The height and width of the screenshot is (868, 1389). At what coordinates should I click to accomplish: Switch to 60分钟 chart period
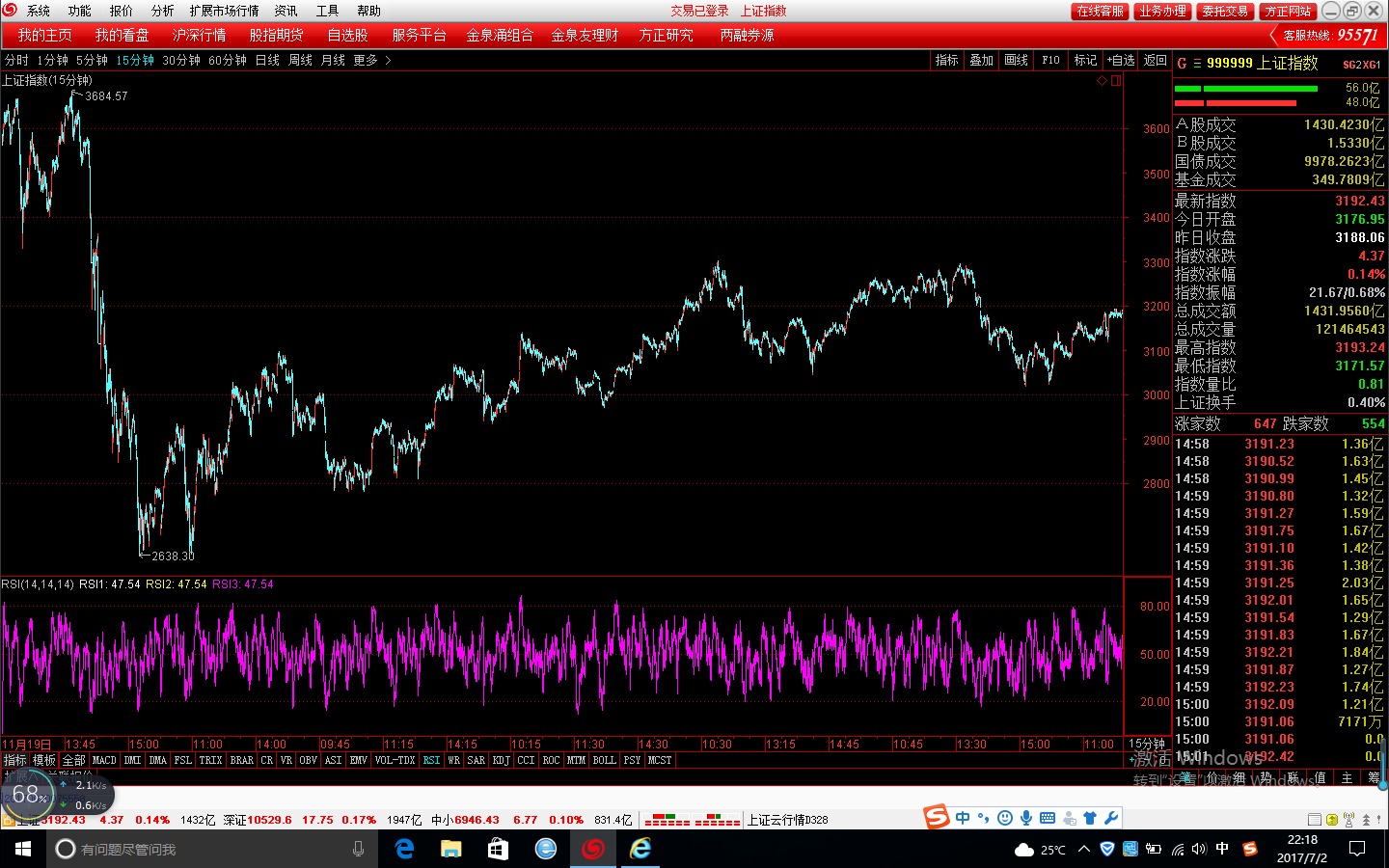[x=228, y=60]
